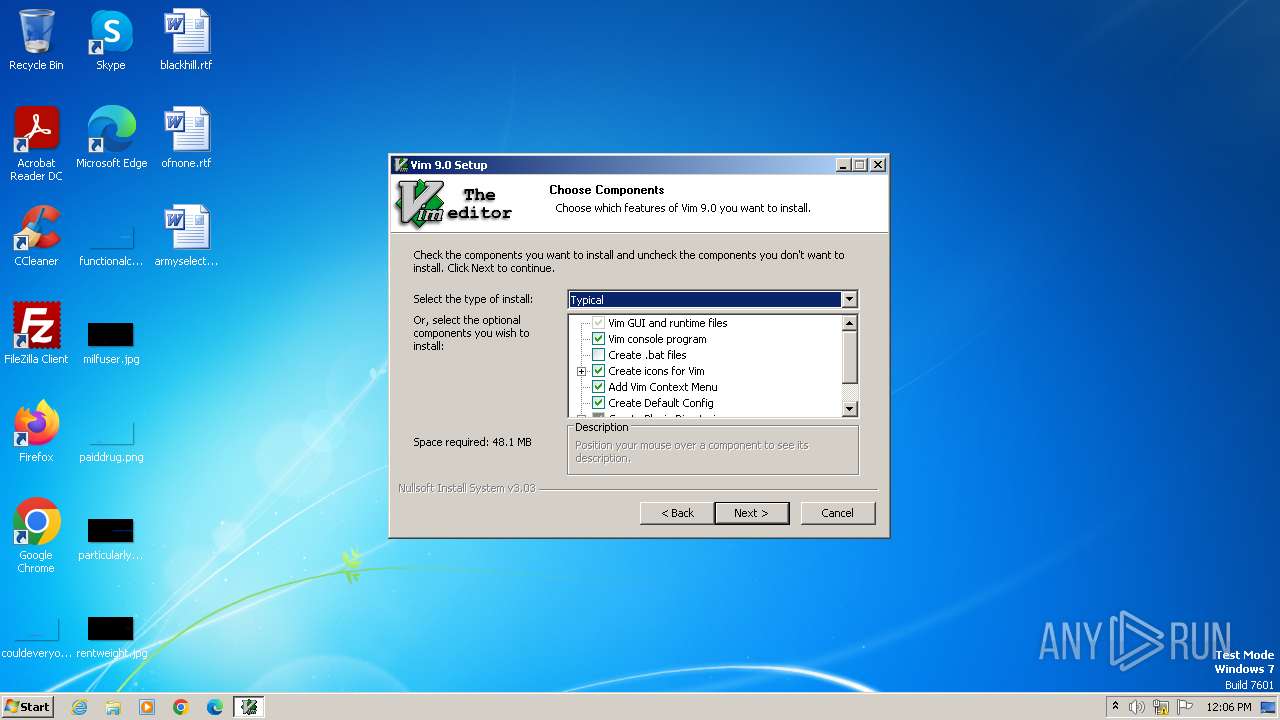Screen dimensions: 1280x720
Task: Open Acrobat Reader DC shortcut
Action: [36, 144]
